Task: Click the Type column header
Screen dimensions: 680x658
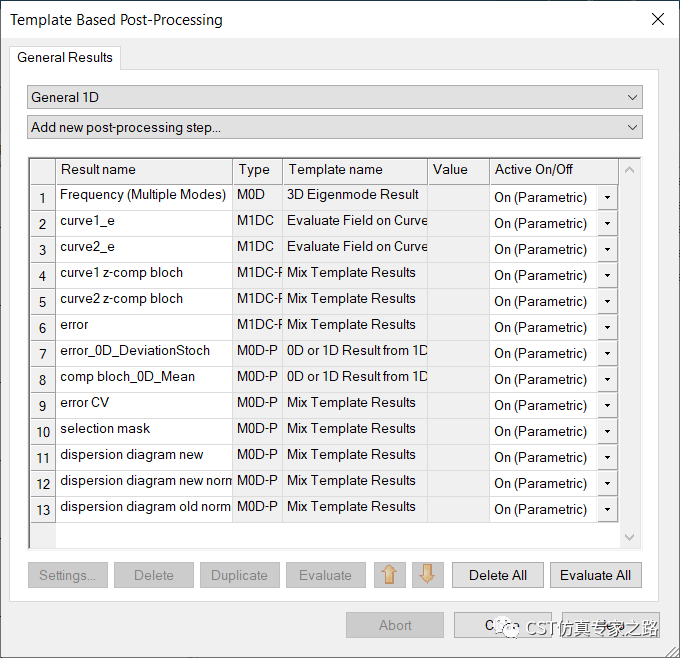Action: pos(258,171)
